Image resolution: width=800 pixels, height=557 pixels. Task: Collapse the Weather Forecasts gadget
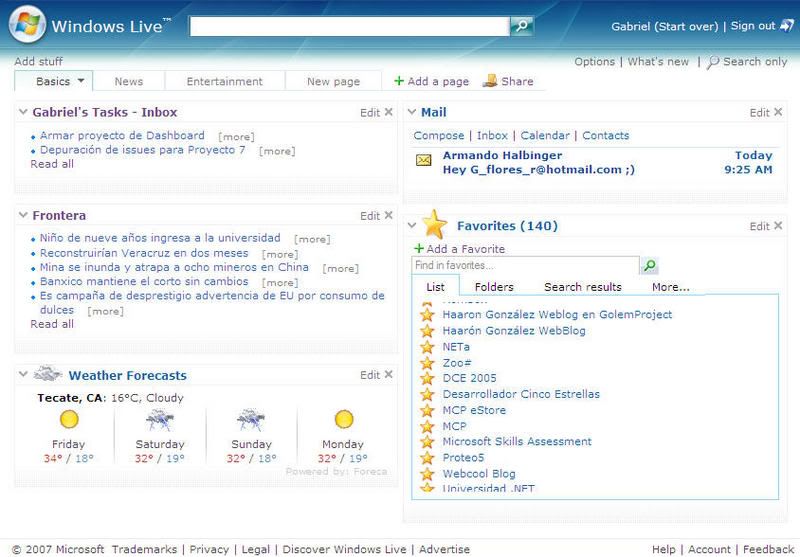[x=24, y=375]
